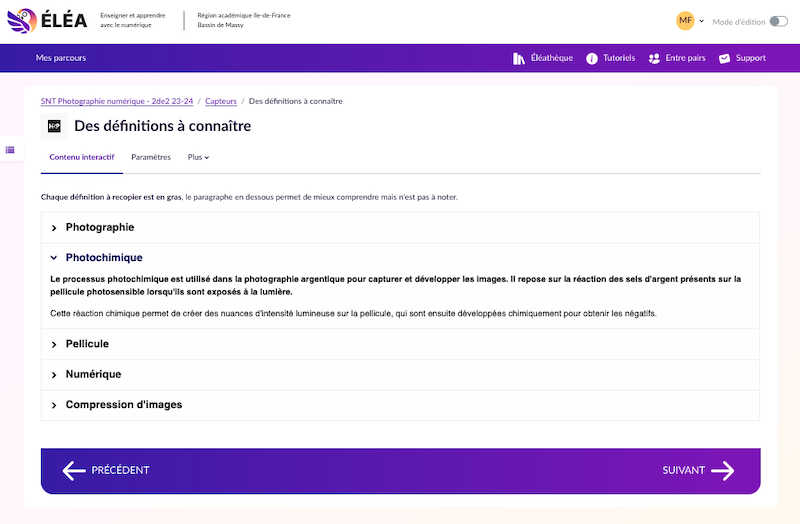Open the Entre pairs people icon

[654, 58]
